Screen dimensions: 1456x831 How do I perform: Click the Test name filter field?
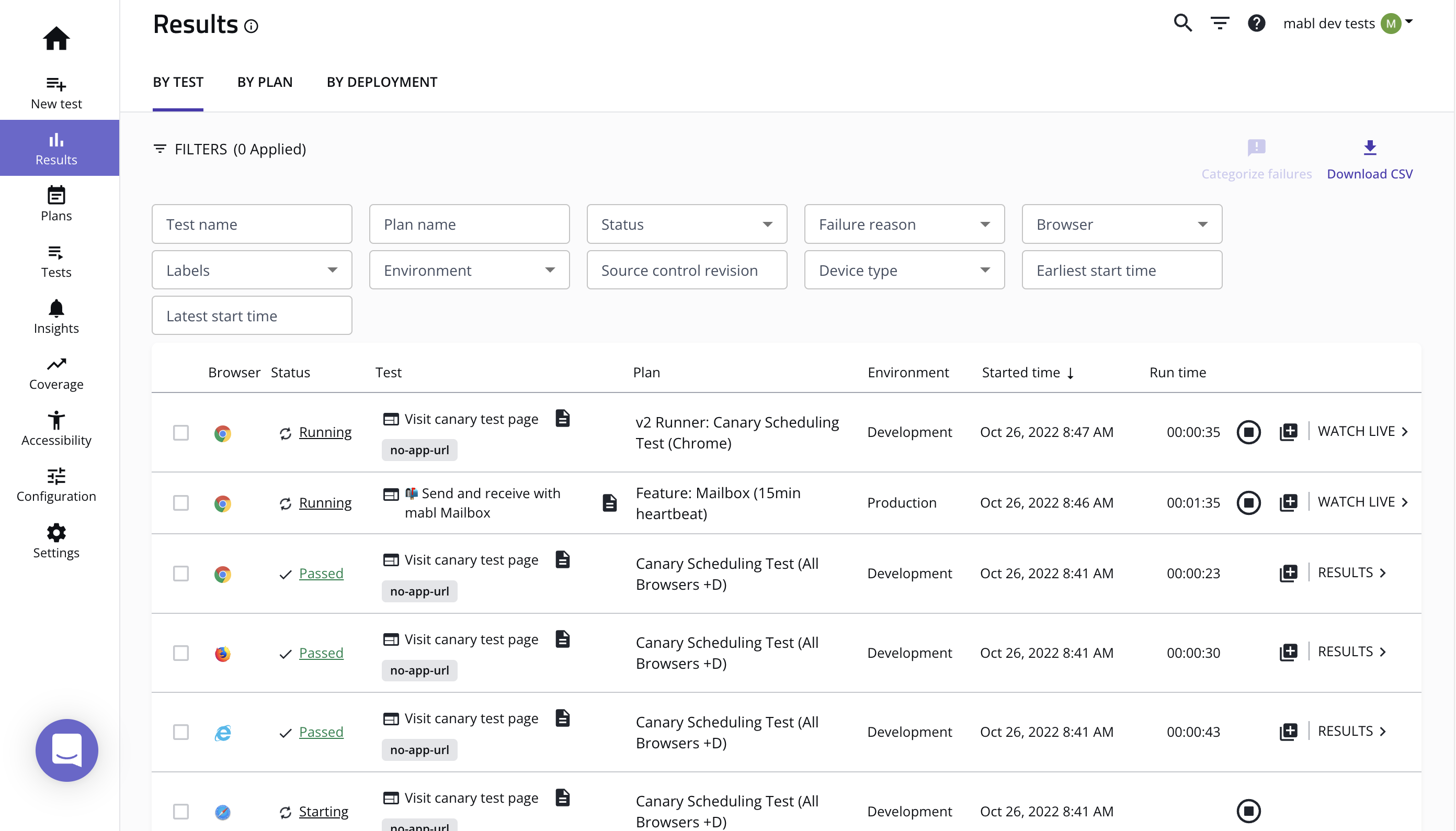(252, 224)
